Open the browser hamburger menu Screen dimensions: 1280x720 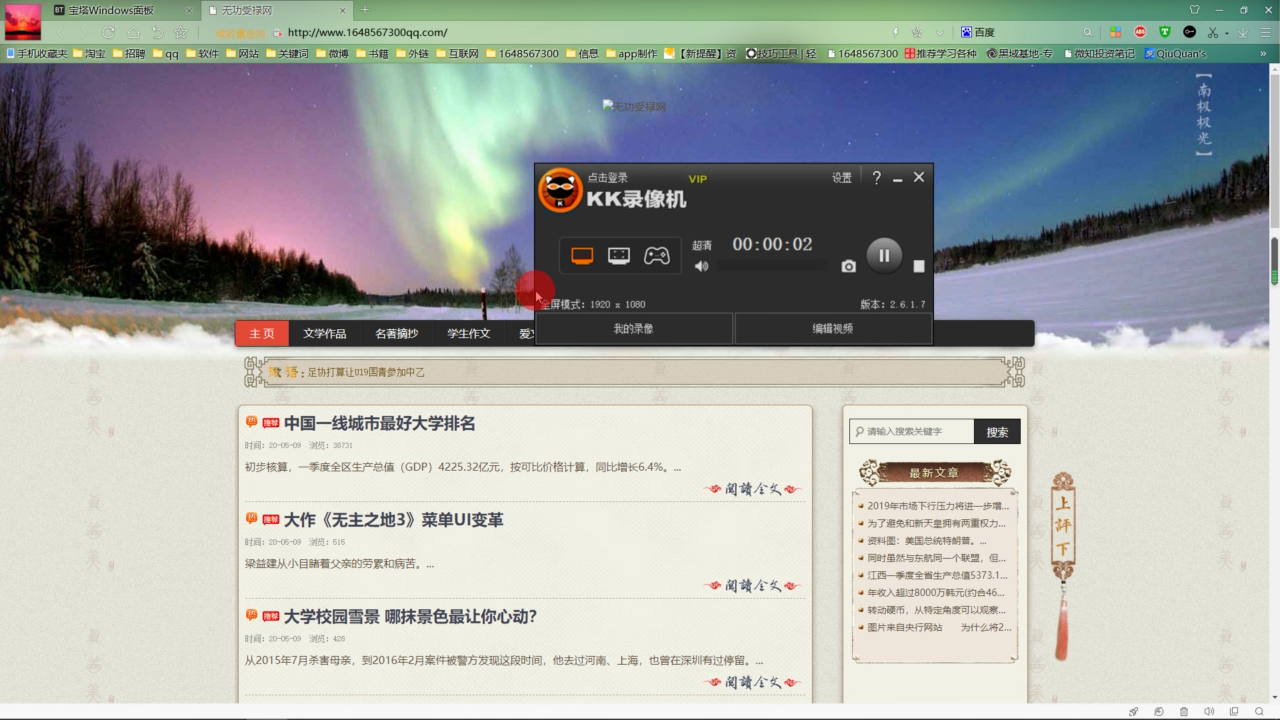click(x=1266, y=32)
